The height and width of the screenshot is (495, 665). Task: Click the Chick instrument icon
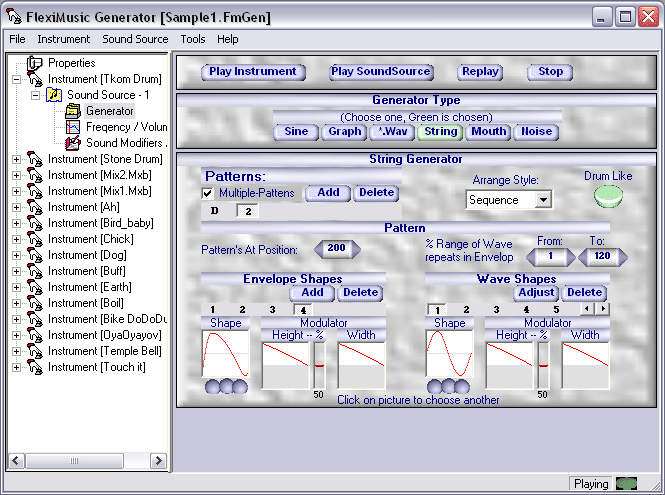pyautogui.click(x=35, y=239)
